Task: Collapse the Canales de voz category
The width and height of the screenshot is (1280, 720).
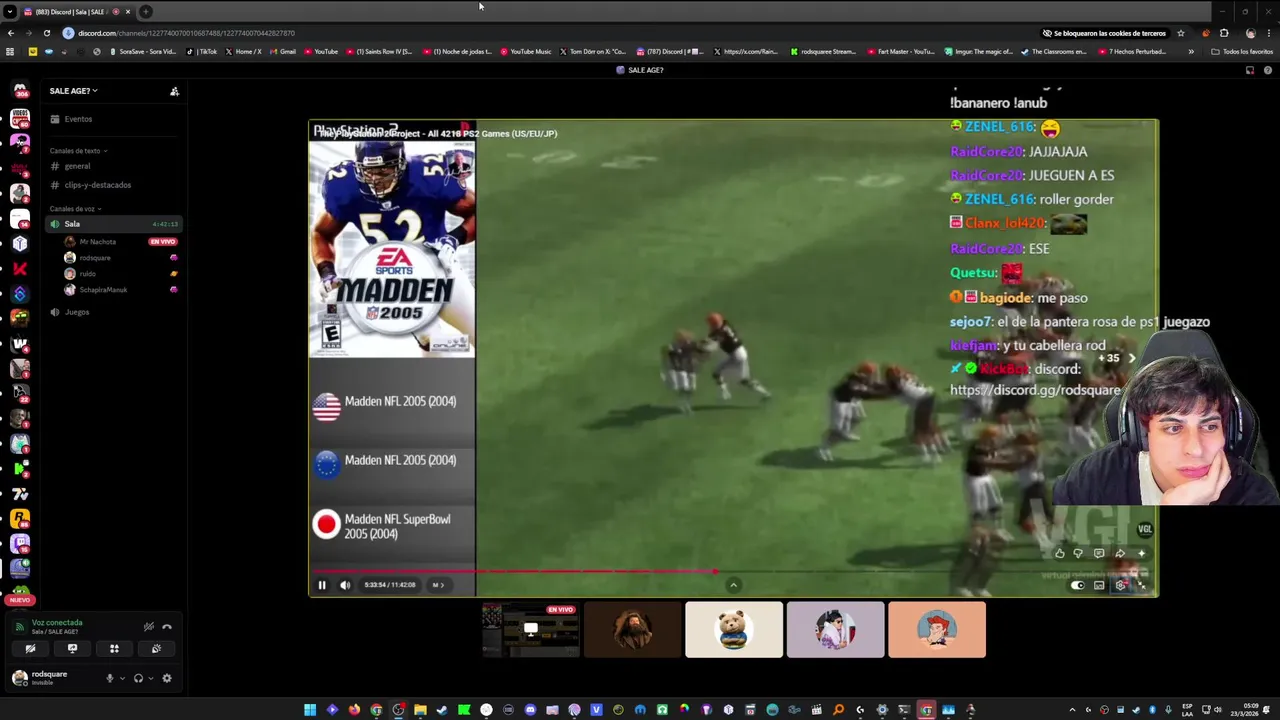Action: (75, 209)
